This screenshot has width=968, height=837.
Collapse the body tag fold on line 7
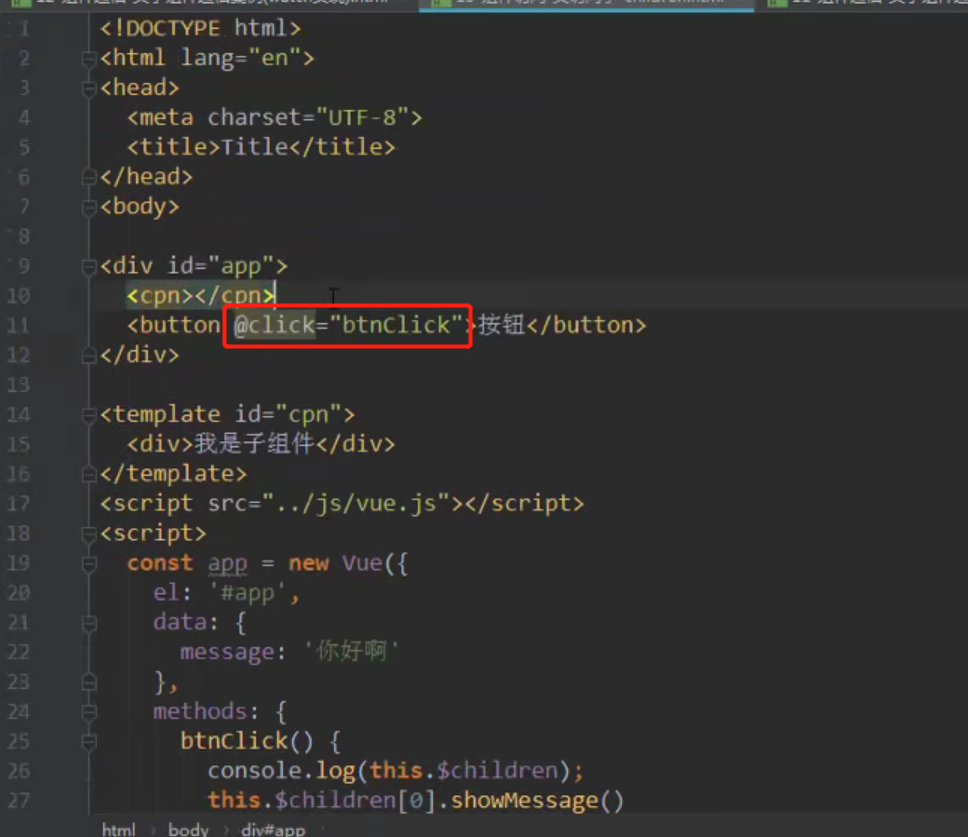88,207
